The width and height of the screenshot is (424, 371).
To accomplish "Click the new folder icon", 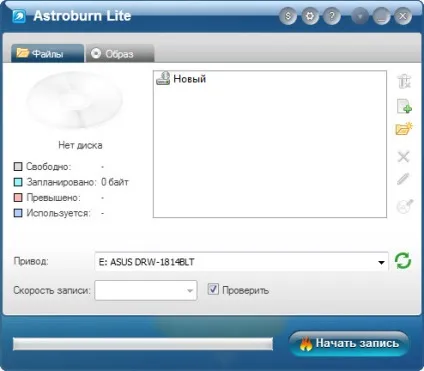I will (x=404, y=129).
